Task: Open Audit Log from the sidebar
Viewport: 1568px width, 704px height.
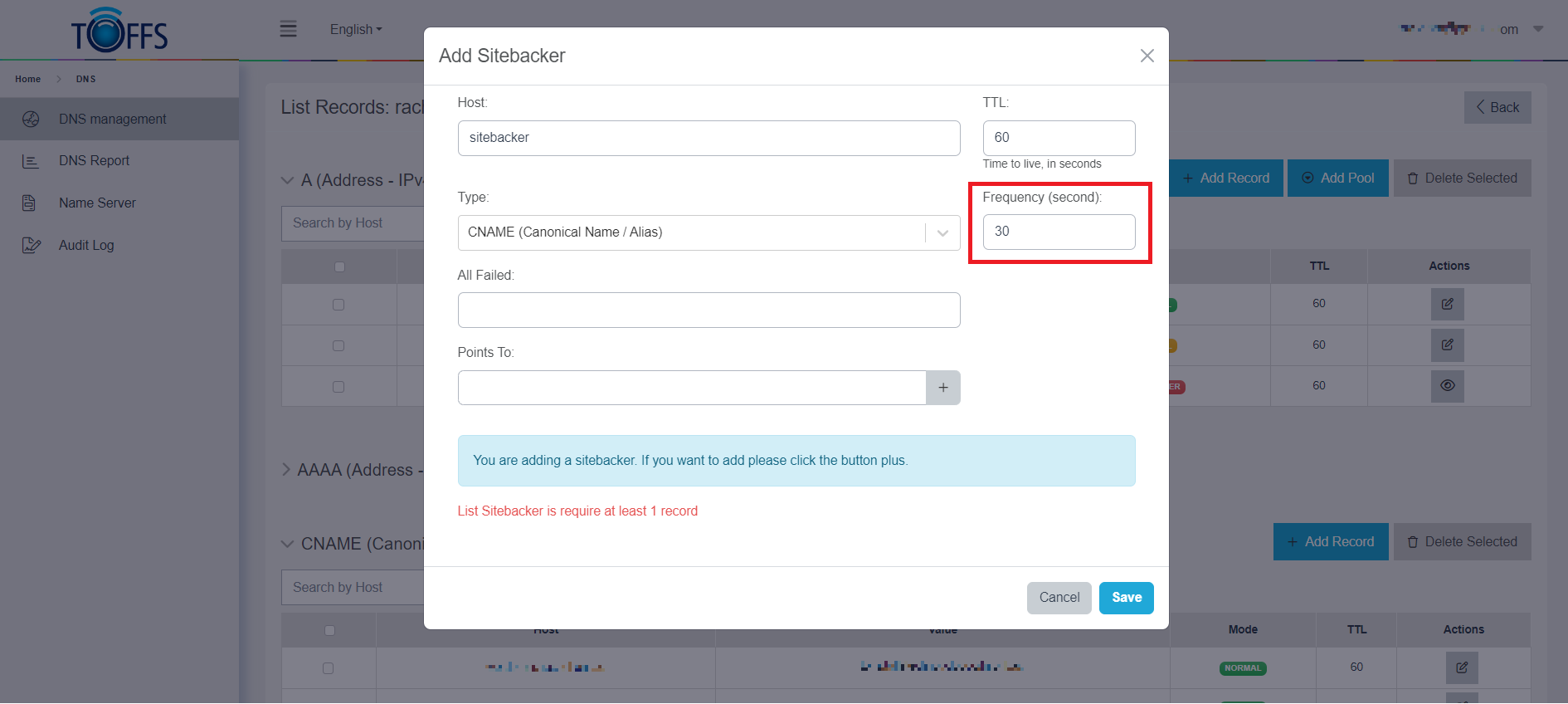Action: tap(86, 245)
